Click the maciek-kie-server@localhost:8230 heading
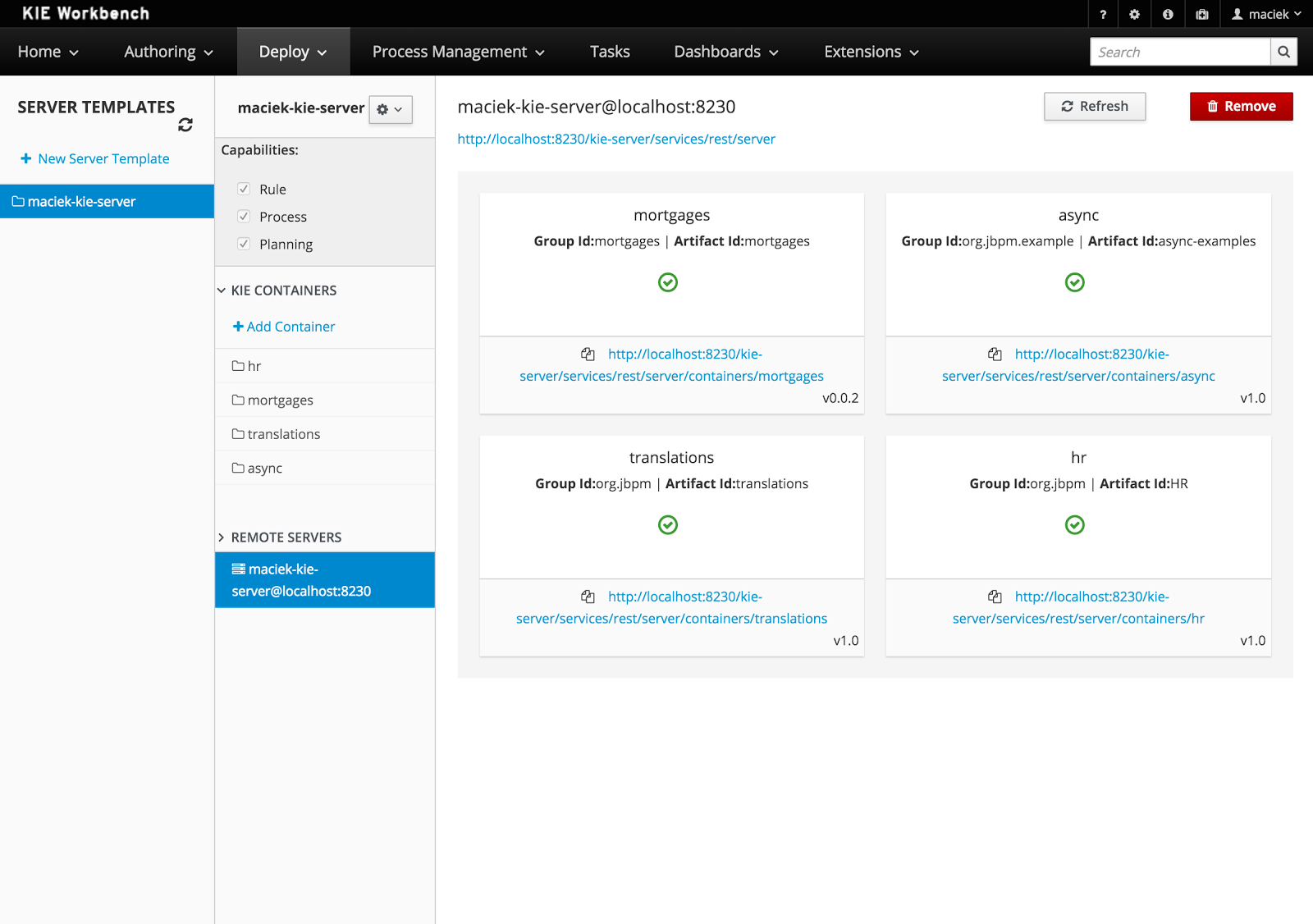The image size is (1313, 924). click(597, 107)
